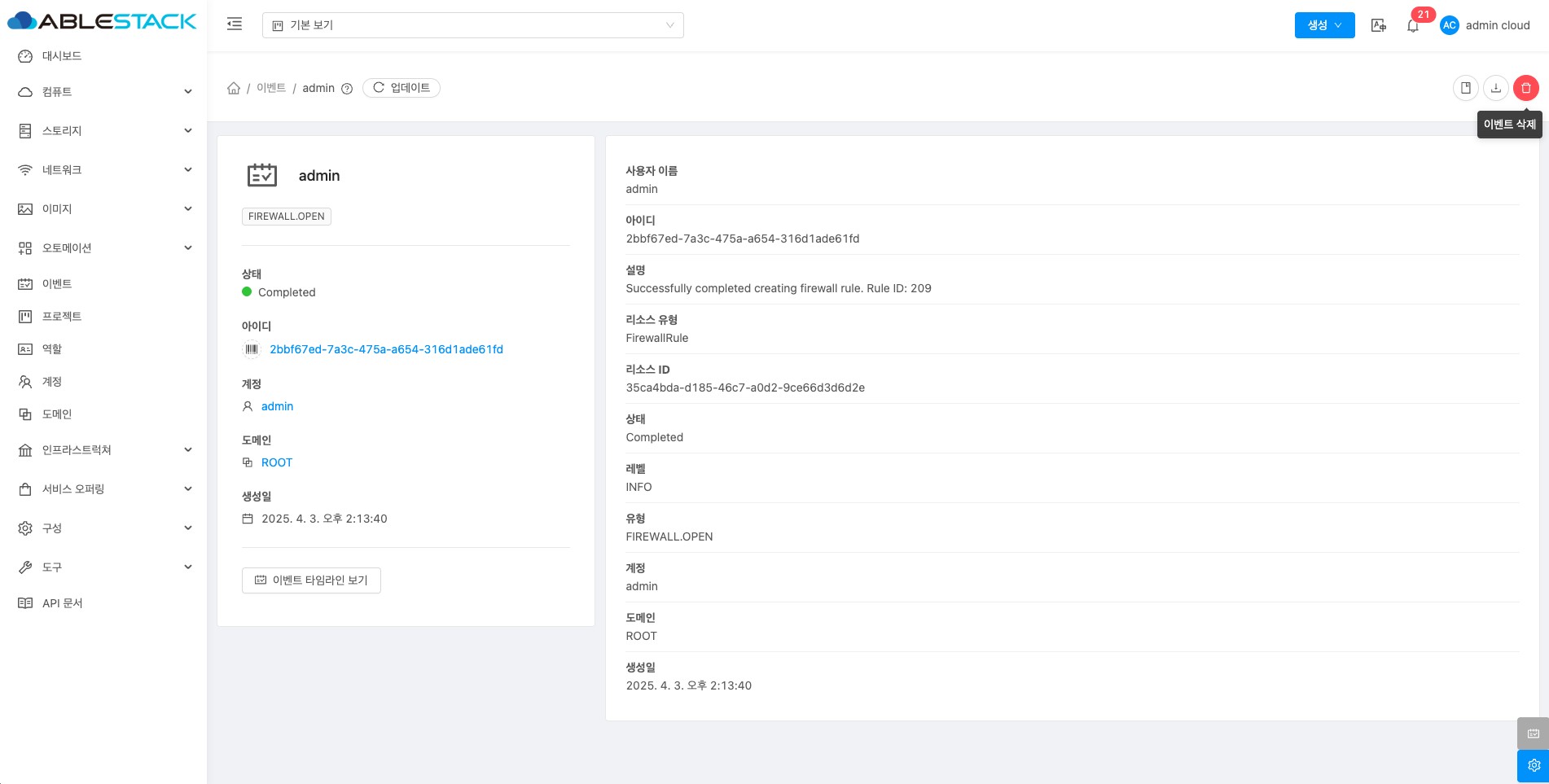1549x784 pixels.
Task: Click the archive event icon button
Action: point(1465,88)
